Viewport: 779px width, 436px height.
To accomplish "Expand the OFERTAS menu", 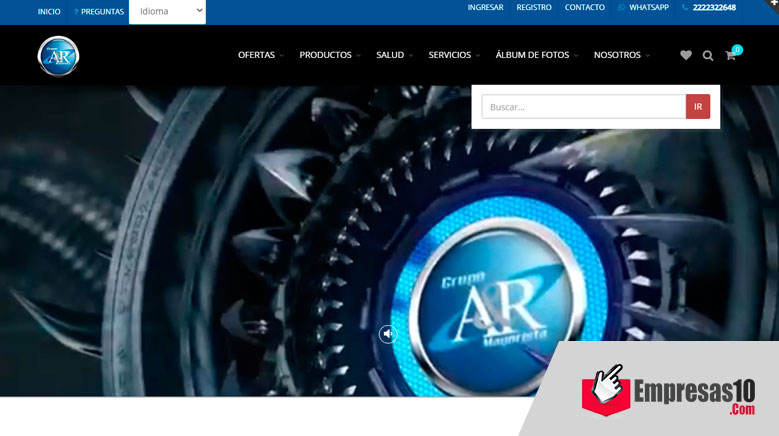I will 260,55.
